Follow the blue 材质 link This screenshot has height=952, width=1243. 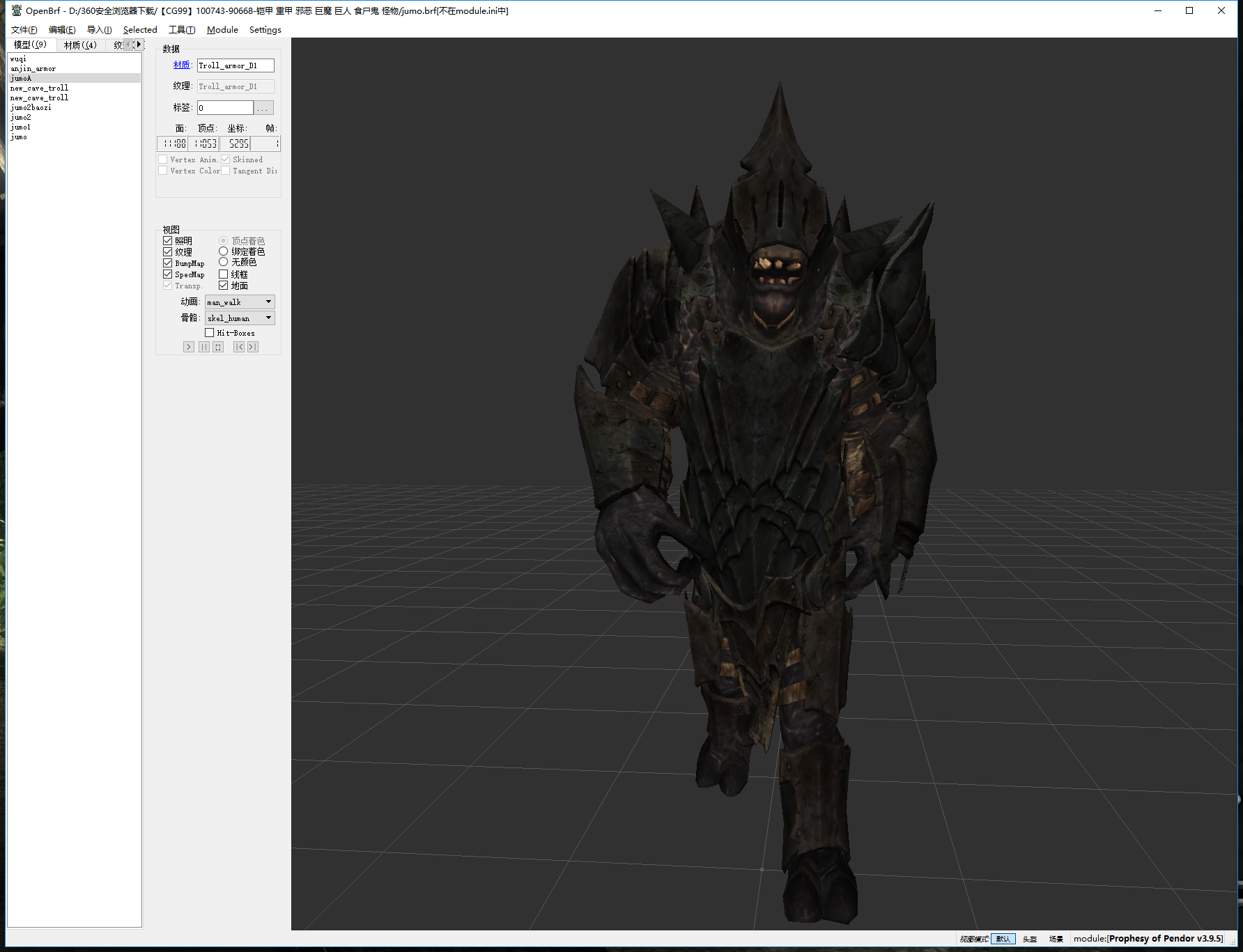182,65
